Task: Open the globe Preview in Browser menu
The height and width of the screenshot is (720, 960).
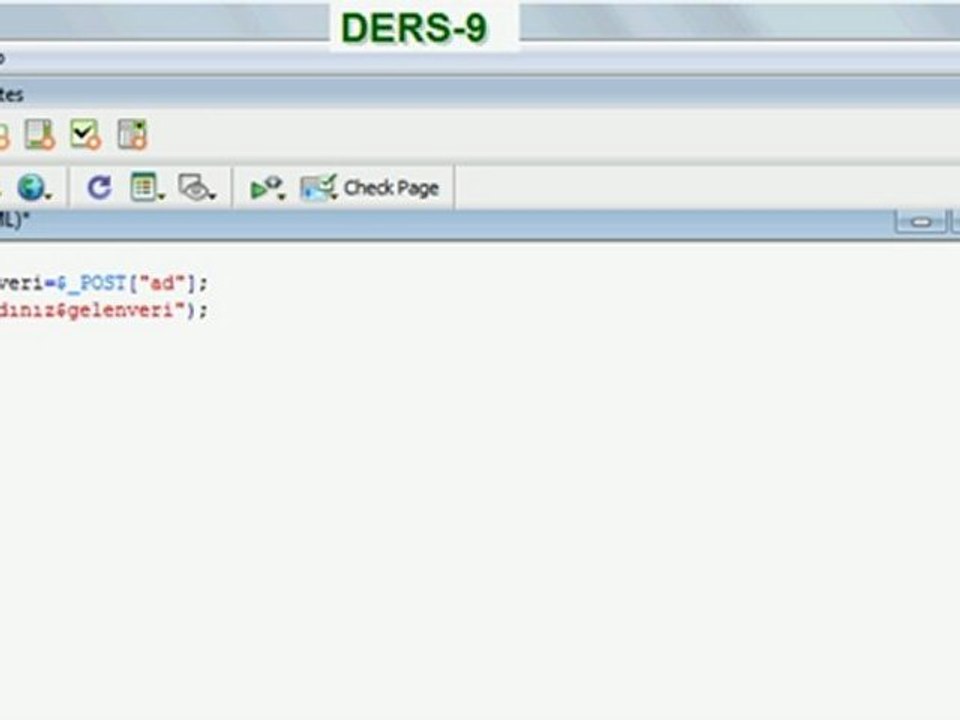Action: pyautogui.click(x=34, y=187)
